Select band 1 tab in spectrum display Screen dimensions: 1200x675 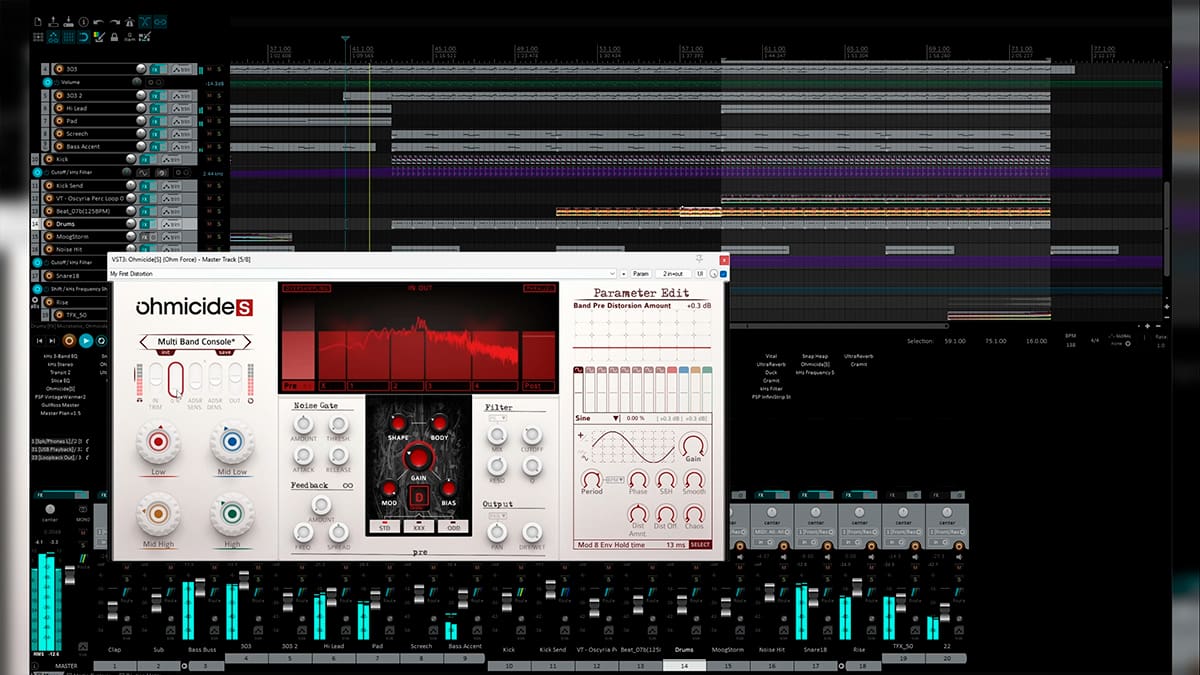tap(369, 385)
